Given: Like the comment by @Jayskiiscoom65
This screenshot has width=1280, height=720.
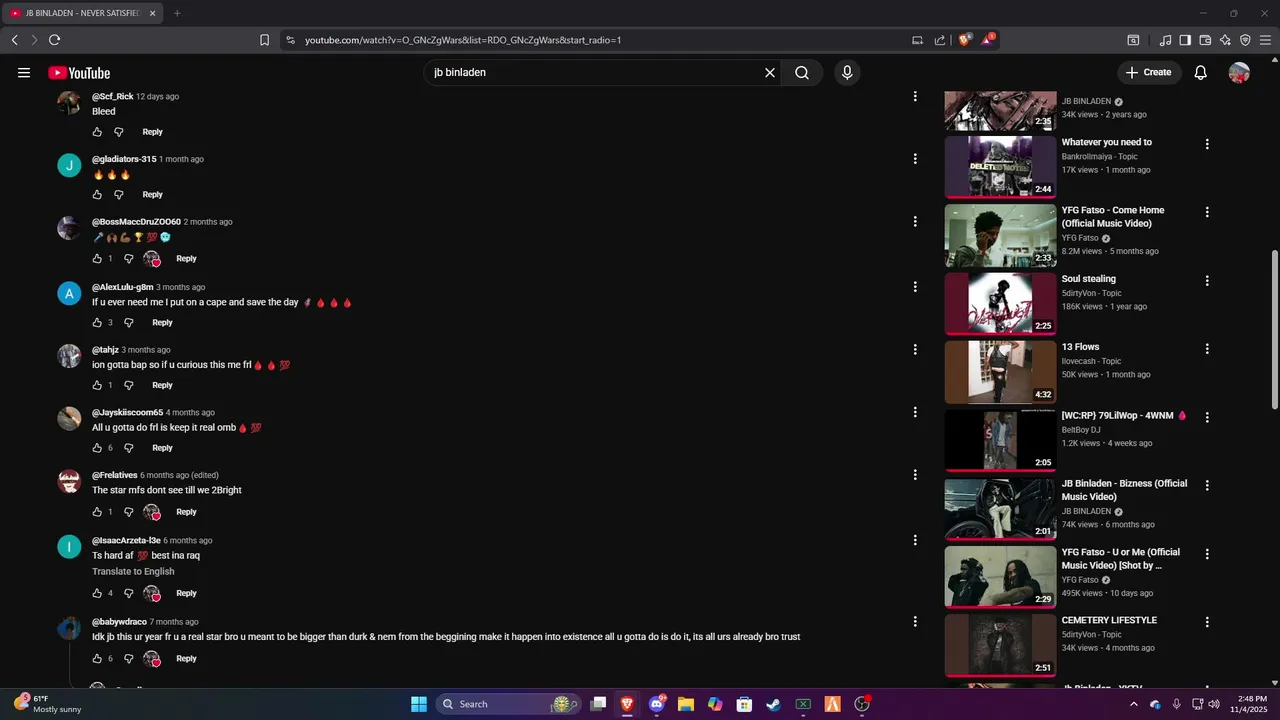Looking at the screenshot, I should tap(97, 448).
